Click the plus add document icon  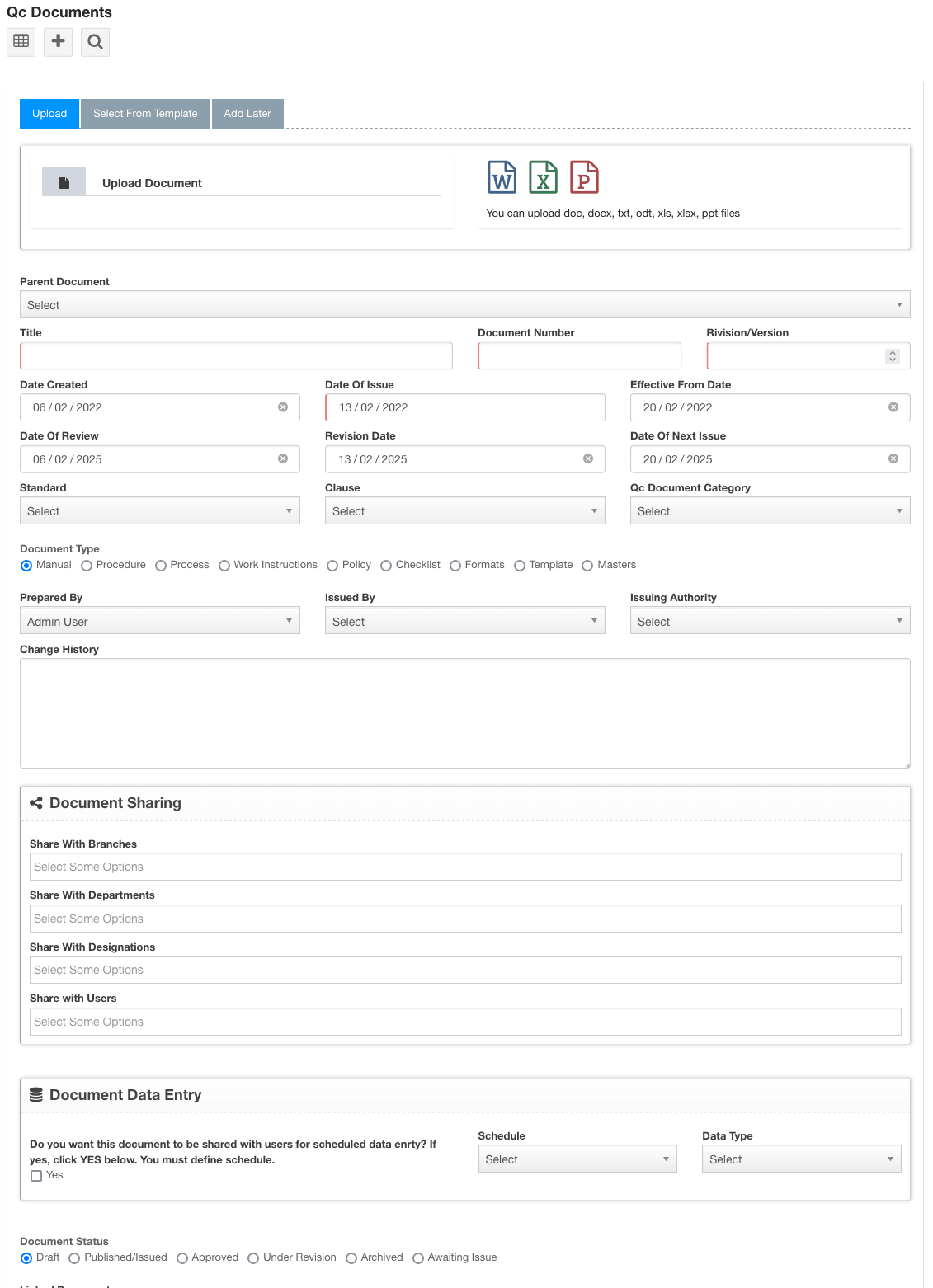point(58,41)
